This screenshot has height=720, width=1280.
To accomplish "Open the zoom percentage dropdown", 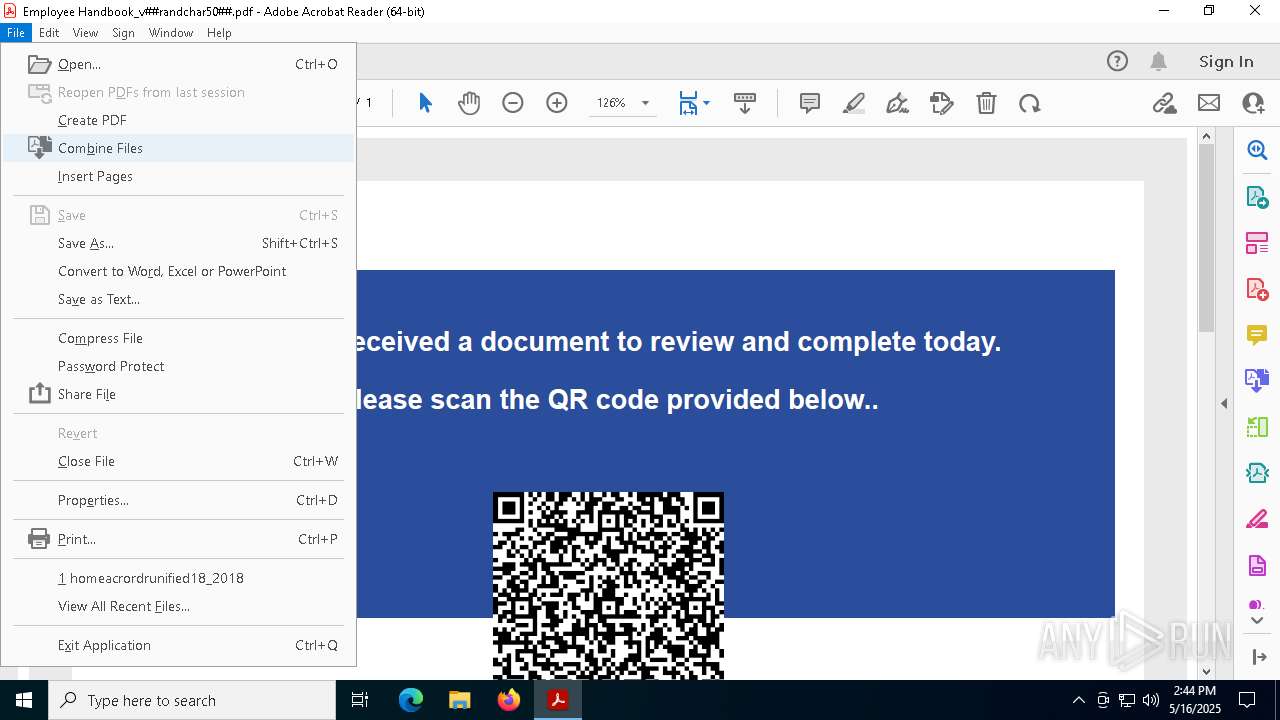I will [645, 103].
